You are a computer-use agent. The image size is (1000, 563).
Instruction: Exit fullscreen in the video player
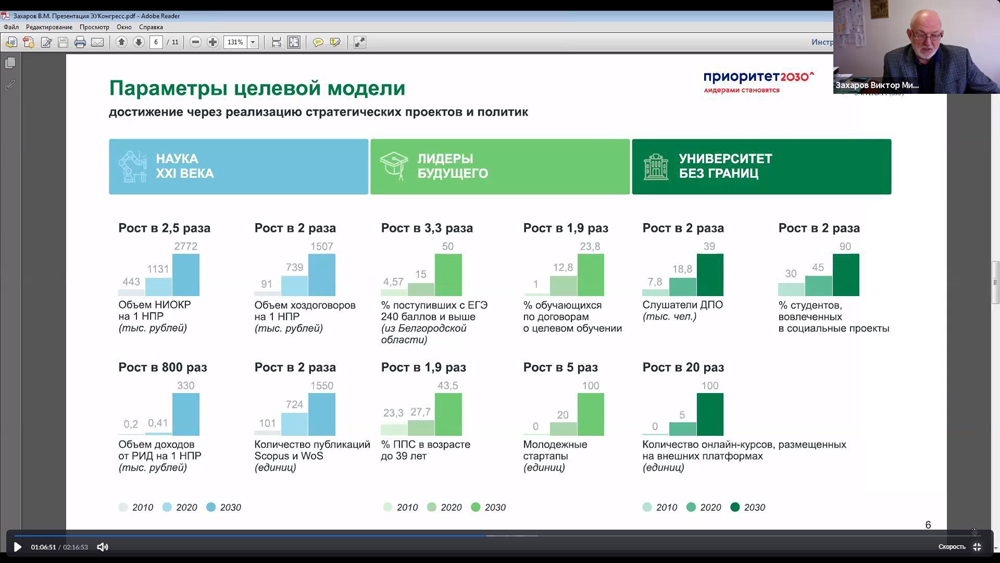[977, 547]
